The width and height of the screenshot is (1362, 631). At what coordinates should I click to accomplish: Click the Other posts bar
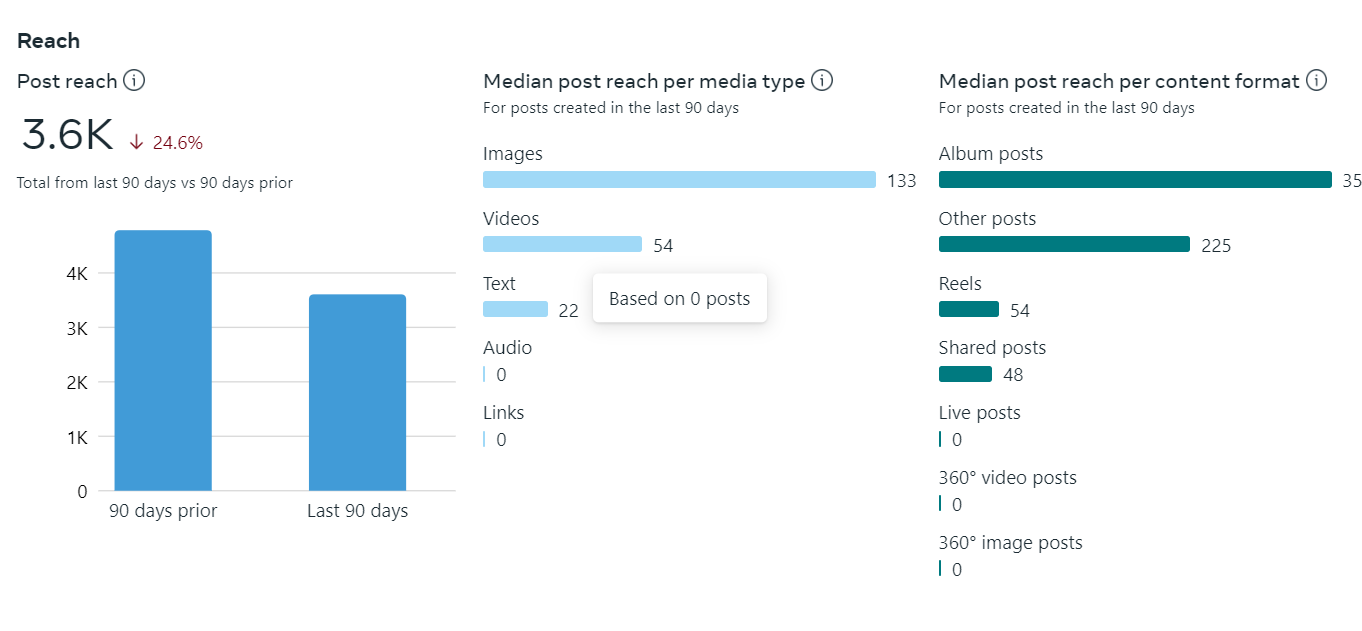1064,245
